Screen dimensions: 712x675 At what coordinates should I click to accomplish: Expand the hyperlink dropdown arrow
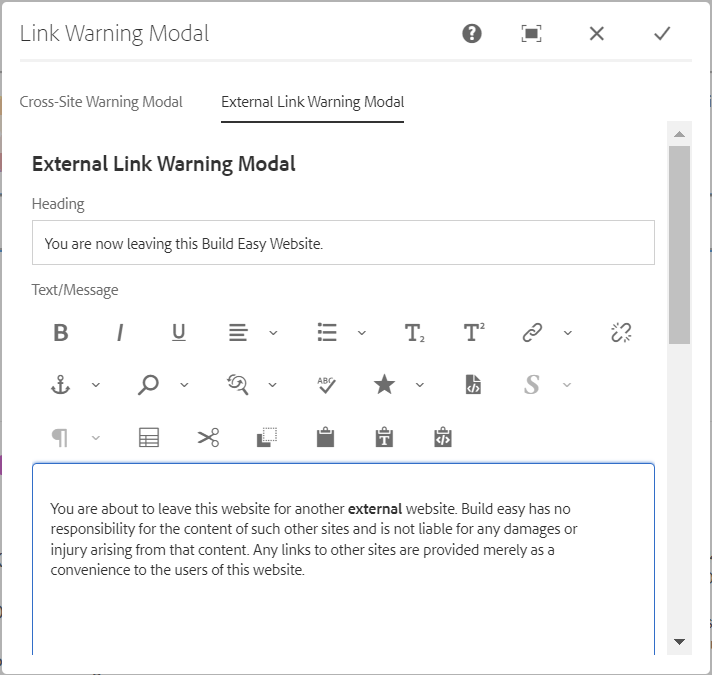pyautogui.click(x=568, y=333)
